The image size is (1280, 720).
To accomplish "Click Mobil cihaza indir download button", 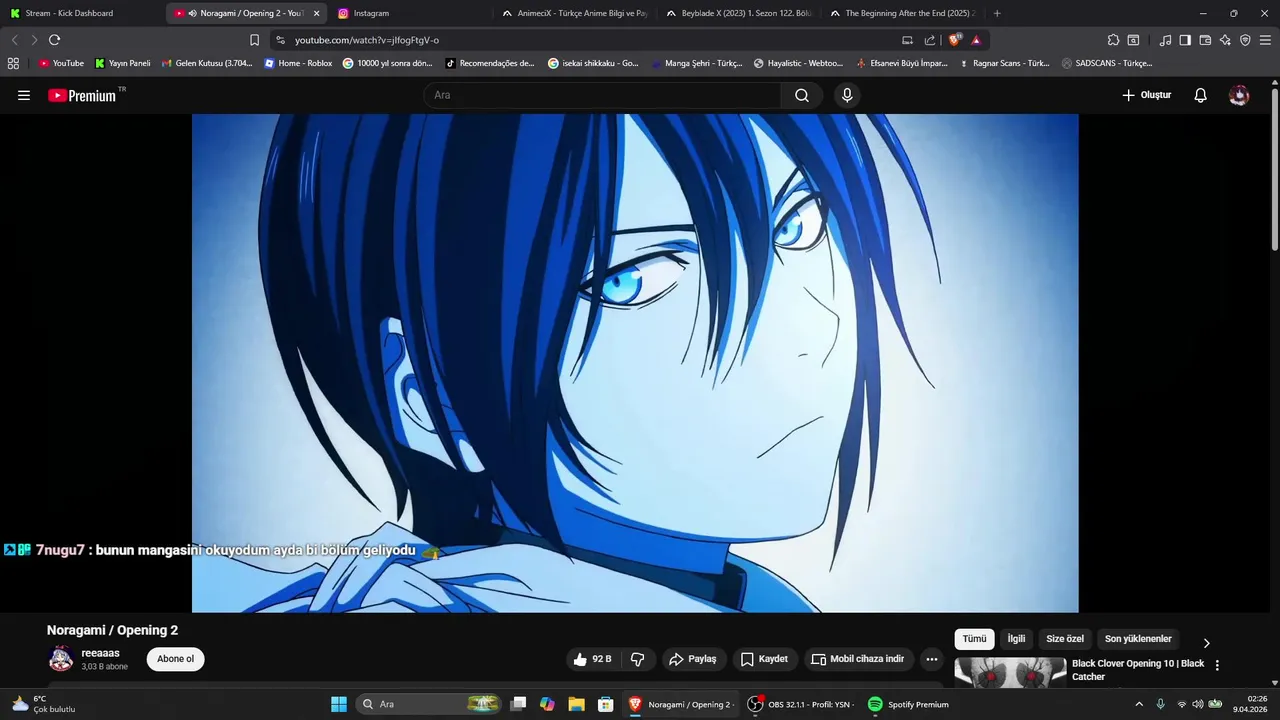I will tap(858, 659).
